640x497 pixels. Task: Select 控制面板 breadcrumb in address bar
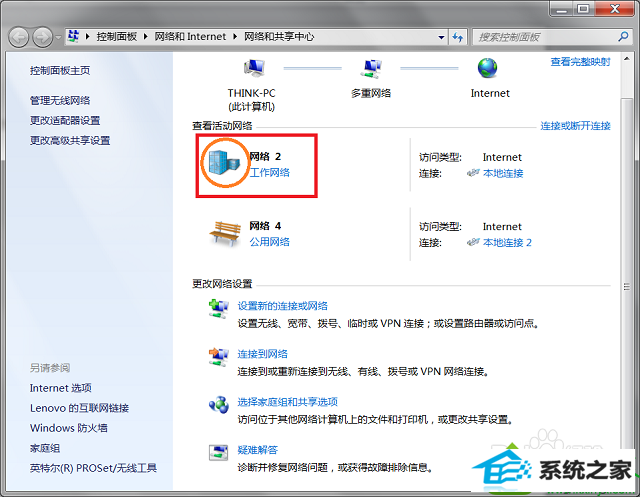point(117,37)
